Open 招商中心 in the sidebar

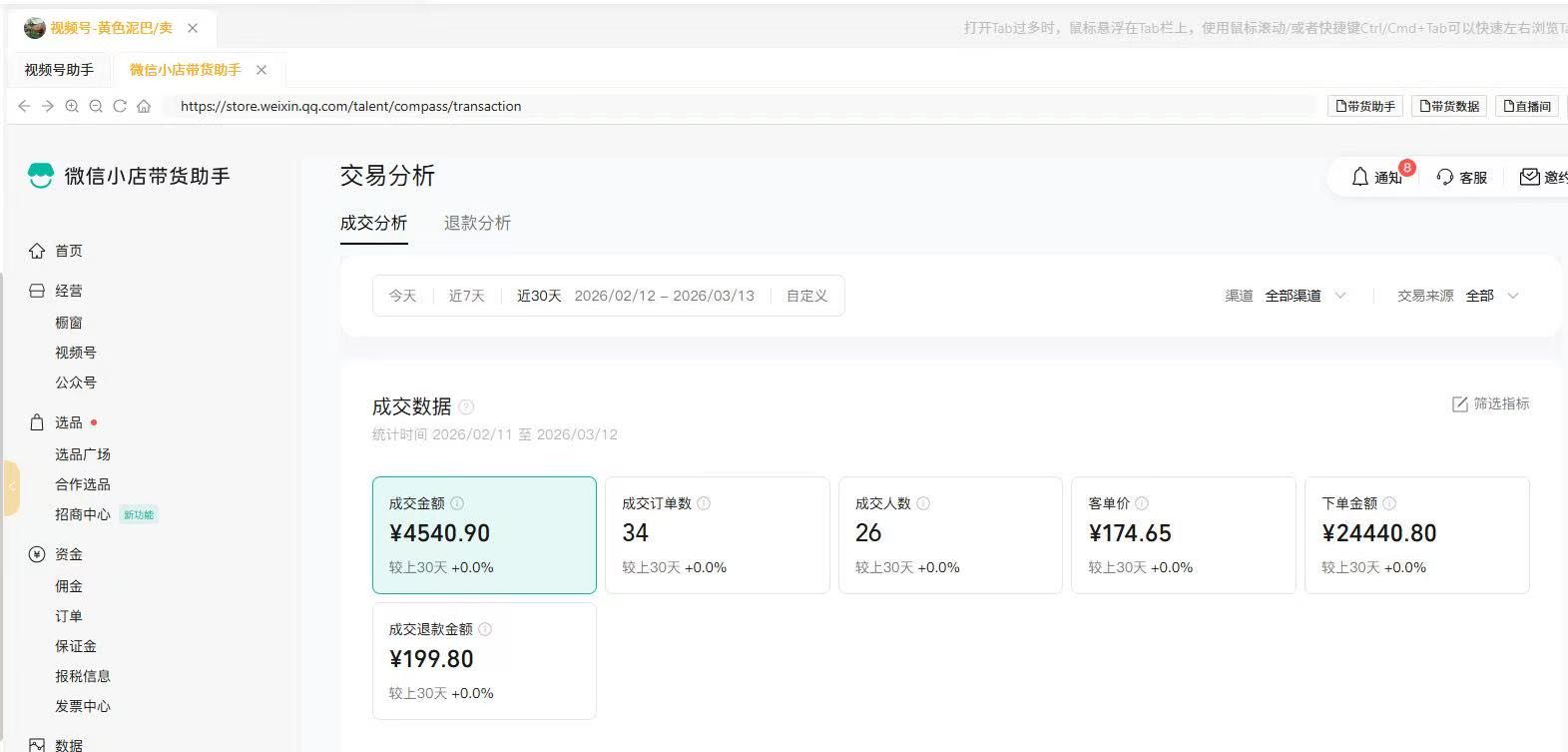point(83,514)
